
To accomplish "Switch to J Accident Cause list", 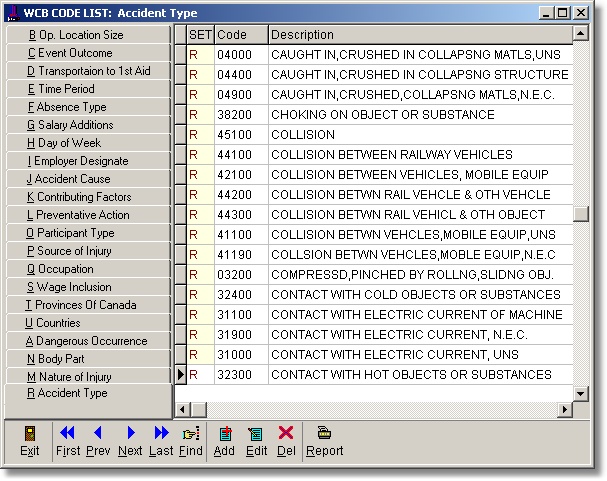I will 88,179.
